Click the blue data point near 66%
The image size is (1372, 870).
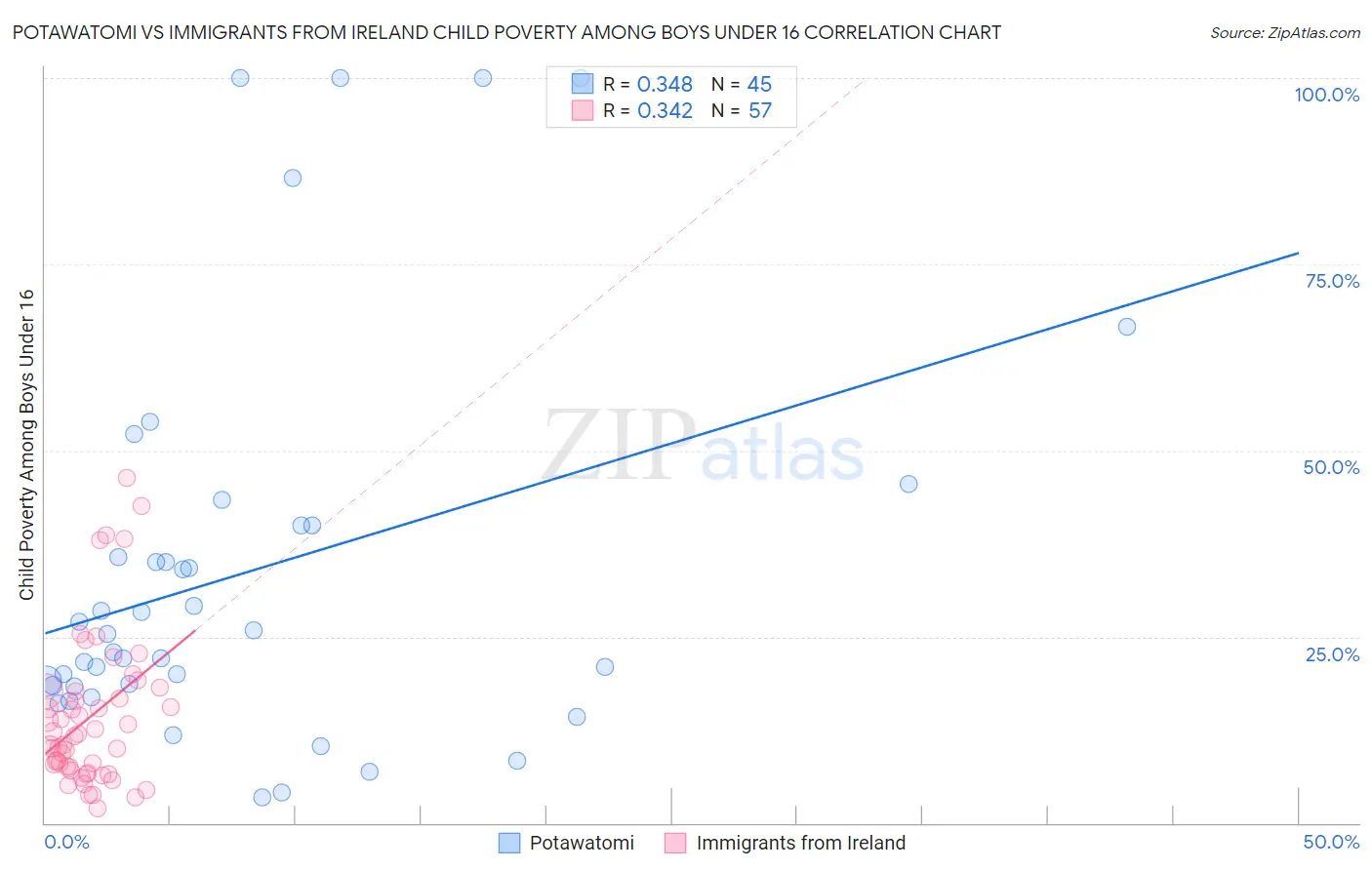tap(1127, 327)
